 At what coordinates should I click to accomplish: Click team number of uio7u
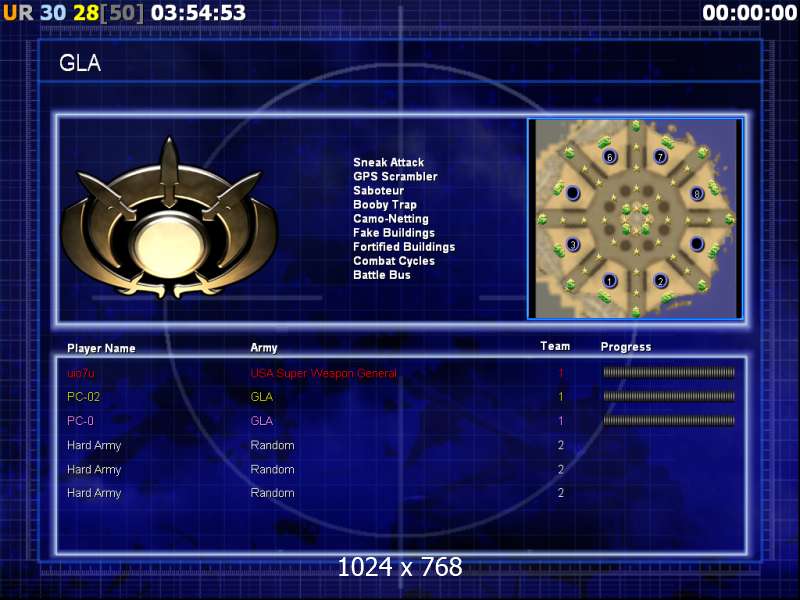pos(561,373)
